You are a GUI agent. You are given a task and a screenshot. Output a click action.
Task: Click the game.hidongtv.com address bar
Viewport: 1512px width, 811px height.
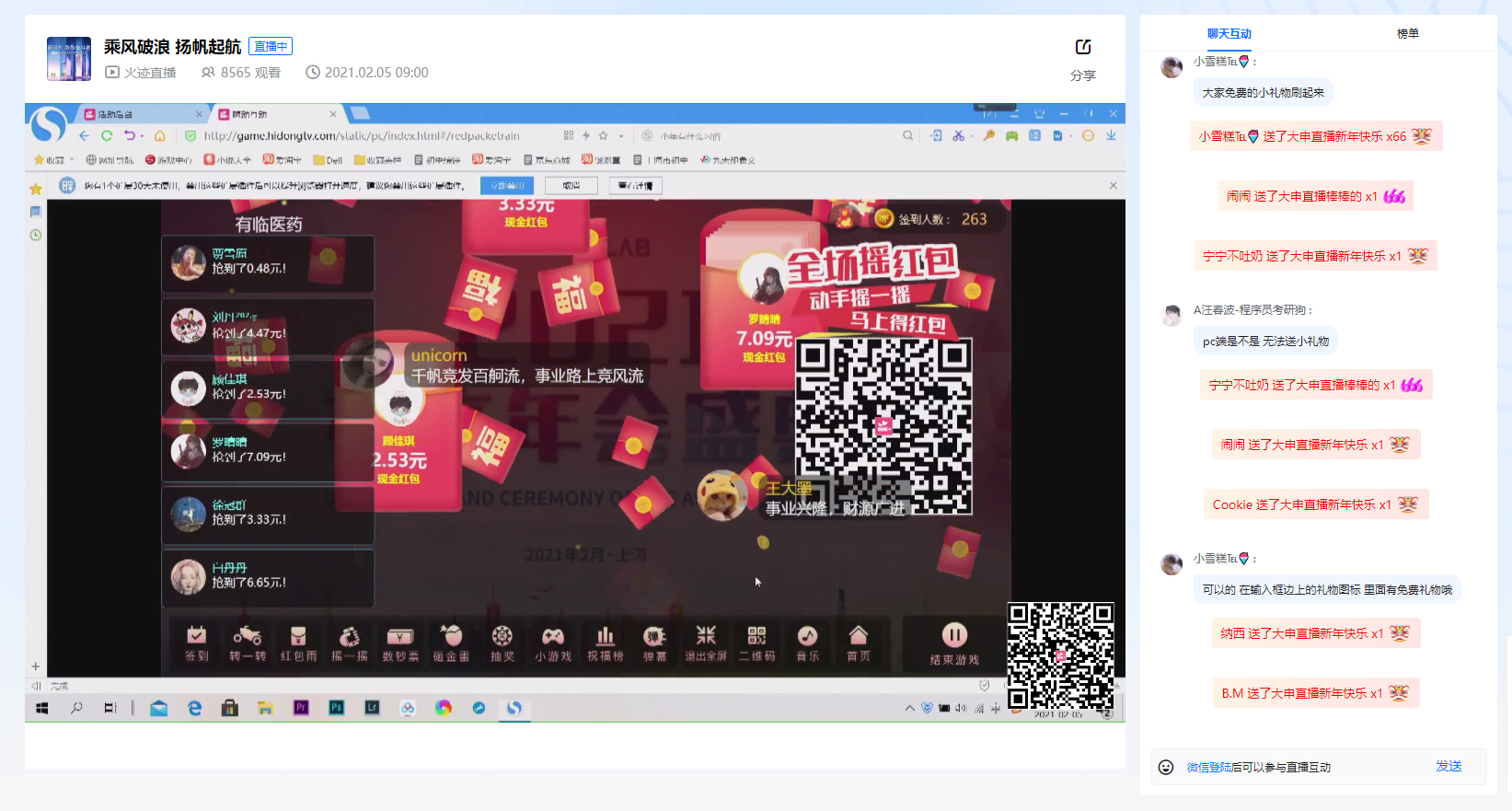[x=361, y=135]
